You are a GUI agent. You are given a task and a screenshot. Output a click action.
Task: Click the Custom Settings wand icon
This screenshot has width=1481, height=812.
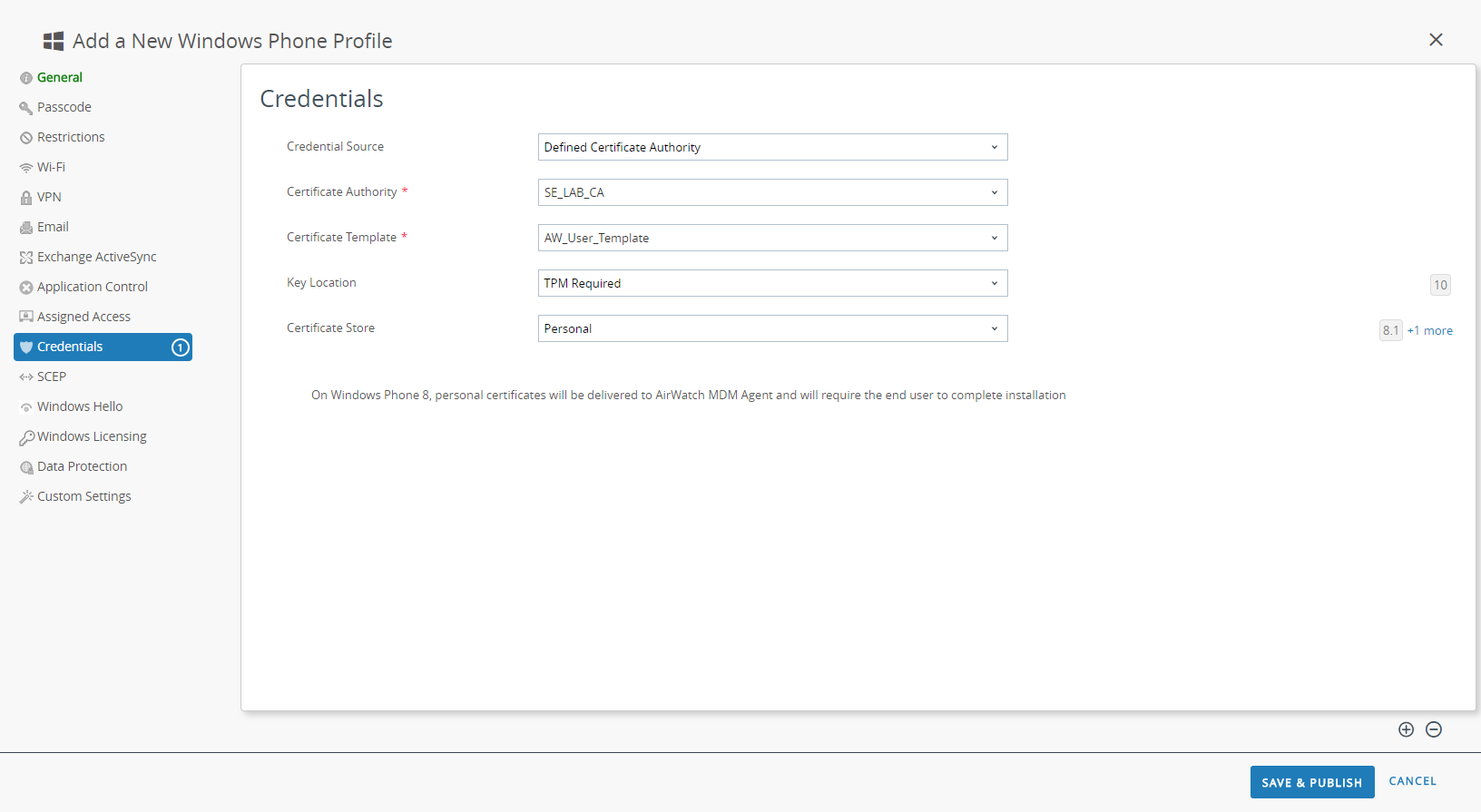26,497
